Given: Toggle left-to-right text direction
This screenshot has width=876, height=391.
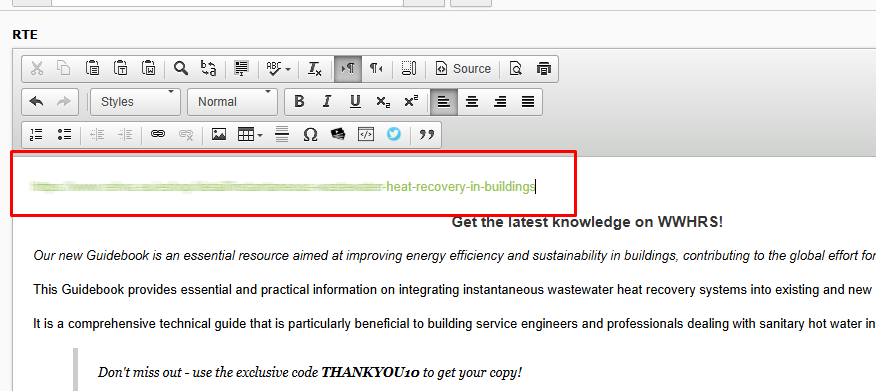Looking at the screenshot, I should [348, 69].
